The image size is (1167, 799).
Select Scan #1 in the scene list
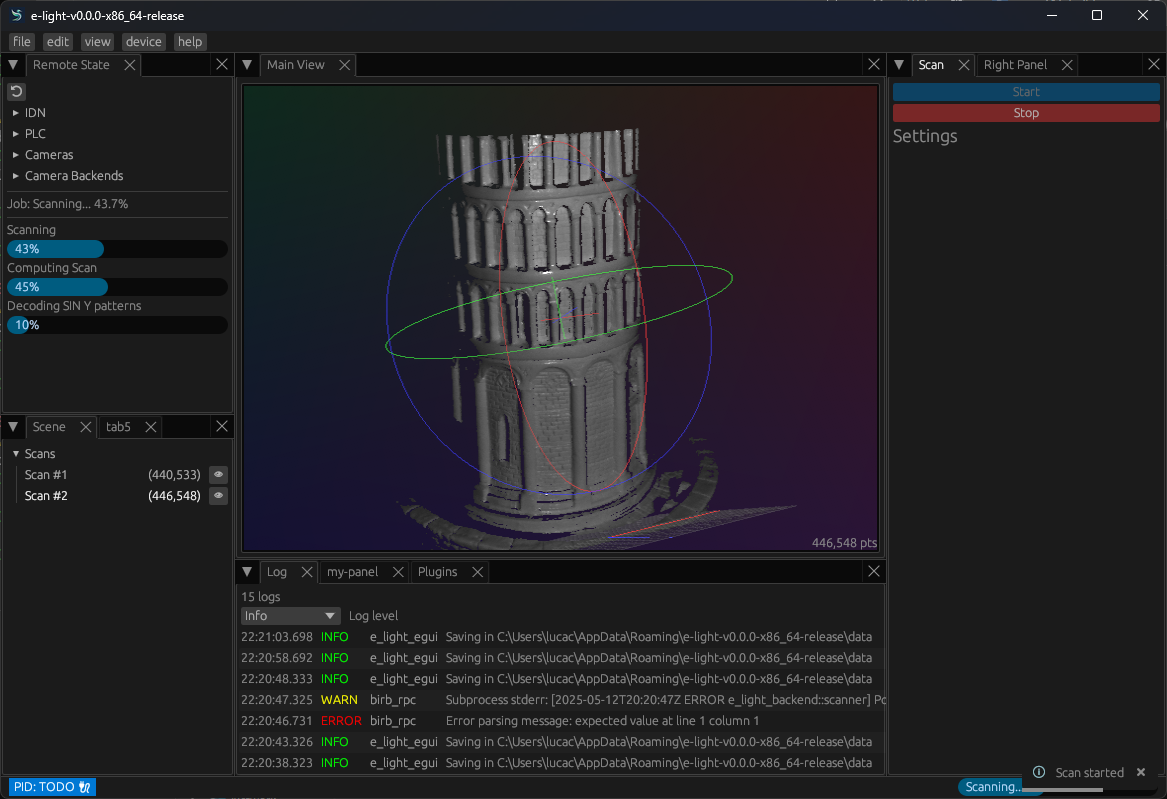(x=46, y=475)
